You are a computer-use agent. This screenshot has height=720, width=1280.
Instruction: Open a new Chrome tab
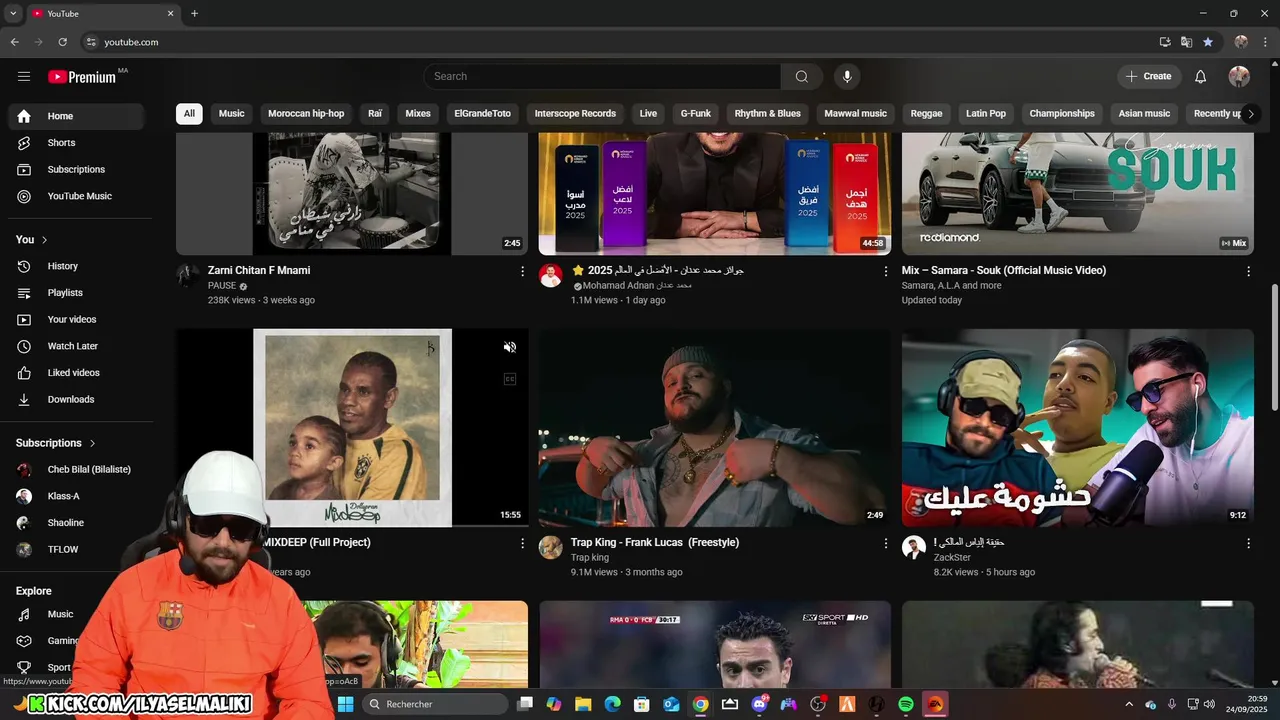(x=194, y=13)
